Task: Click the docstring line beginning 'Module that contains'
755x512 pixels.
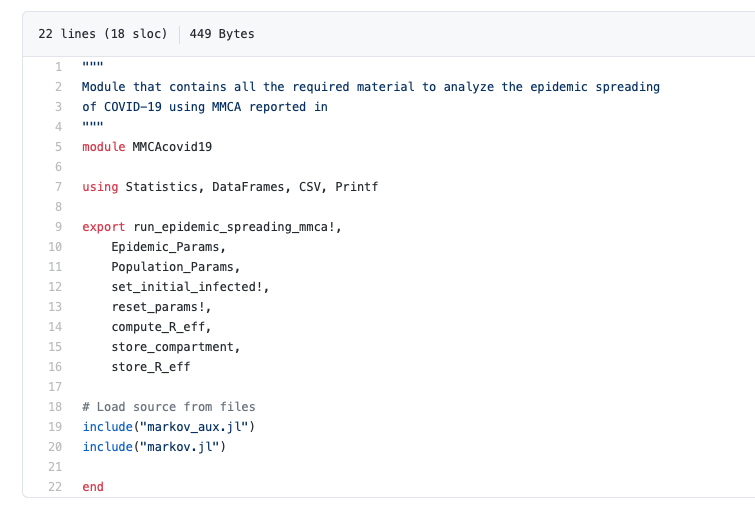Action: click(x=371, y=87)
